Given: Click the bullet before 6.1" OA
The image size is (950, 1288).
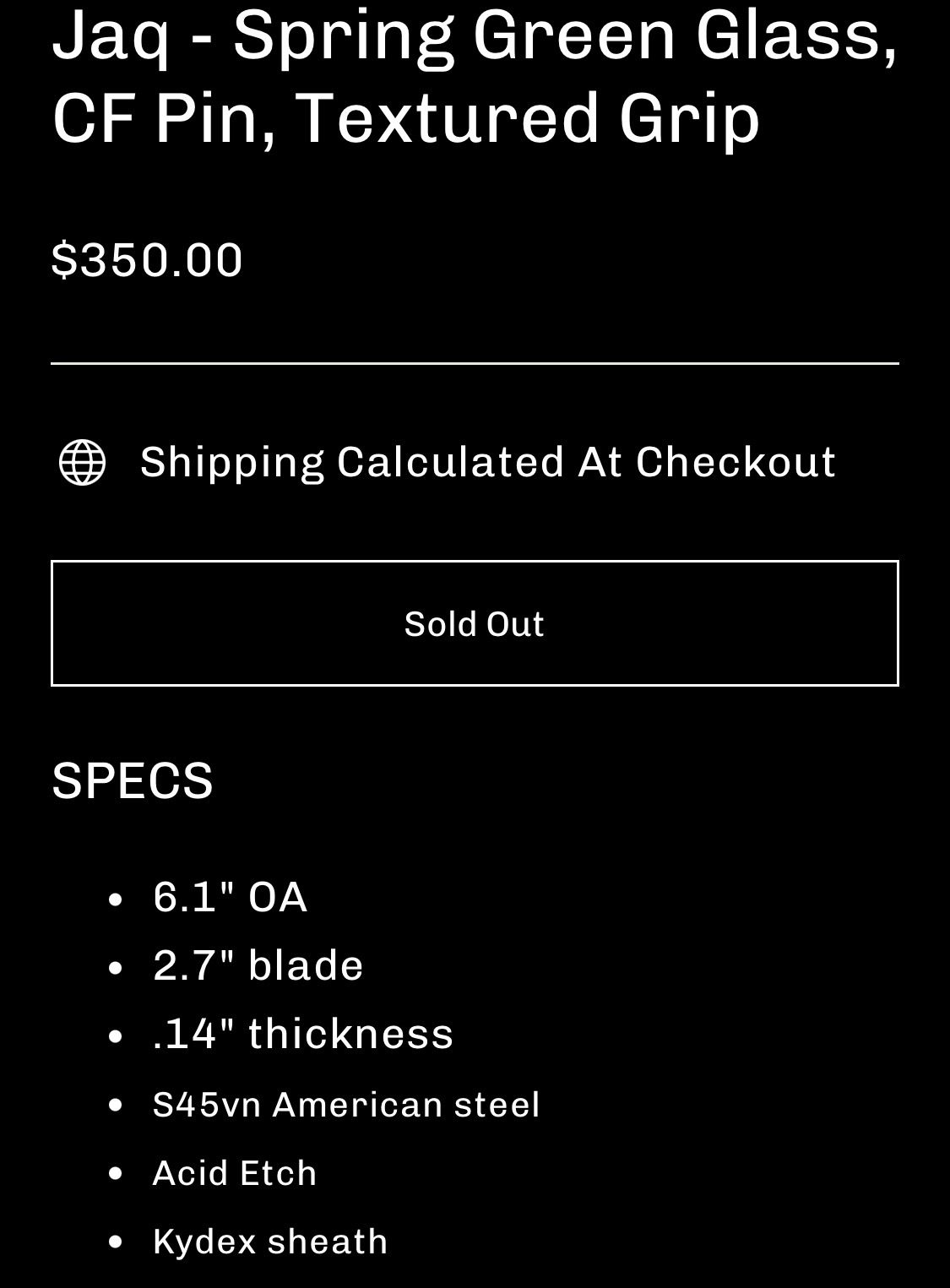Looking at the screenshot, I should [x=117, y=899].
